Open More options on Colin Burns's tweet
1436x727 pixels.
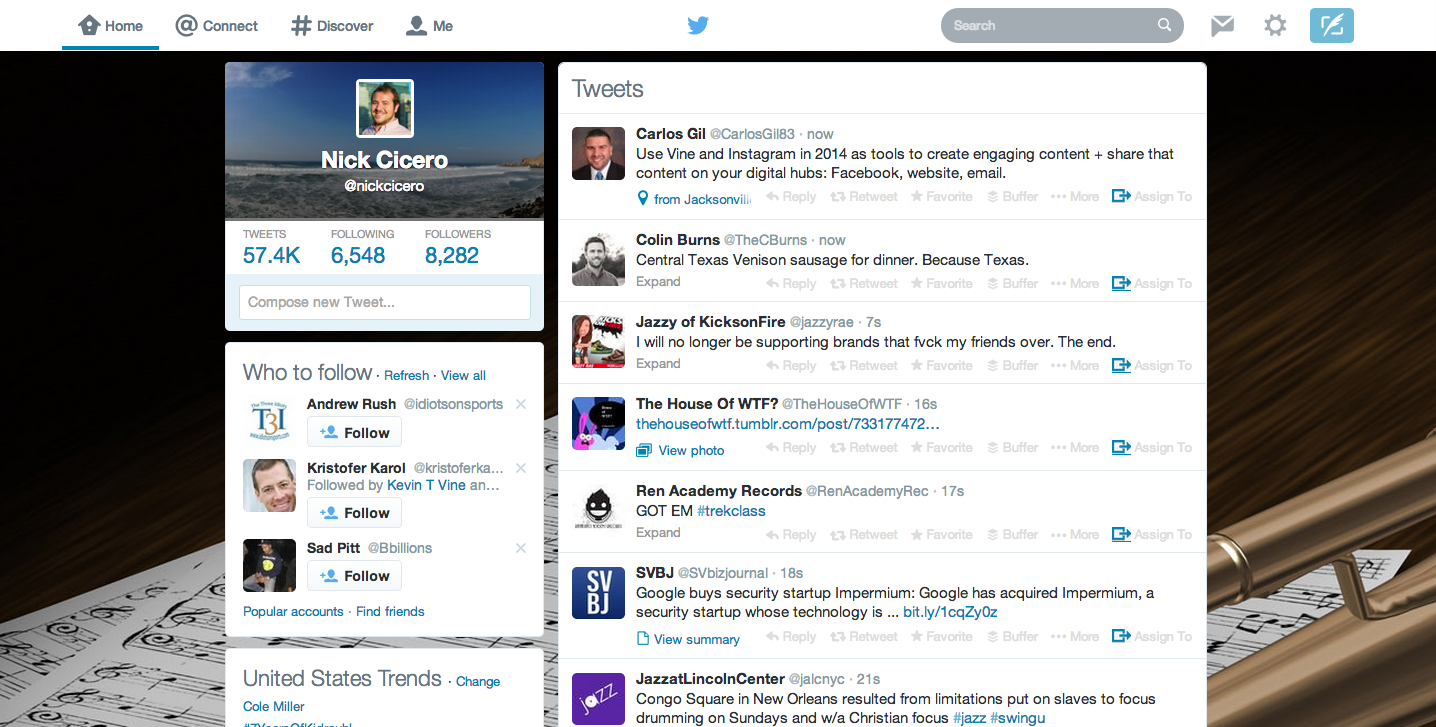(x=1075, y=284)
